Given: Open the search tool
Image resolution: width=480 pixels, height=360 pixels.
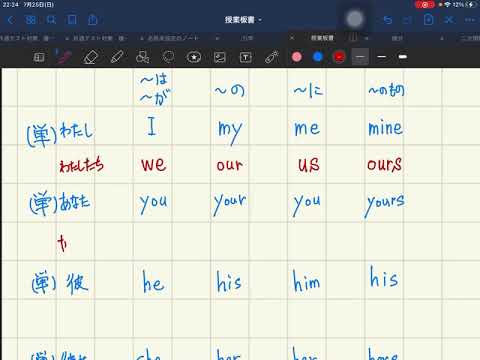Looking at the screenshot, I should click(51, 20).
